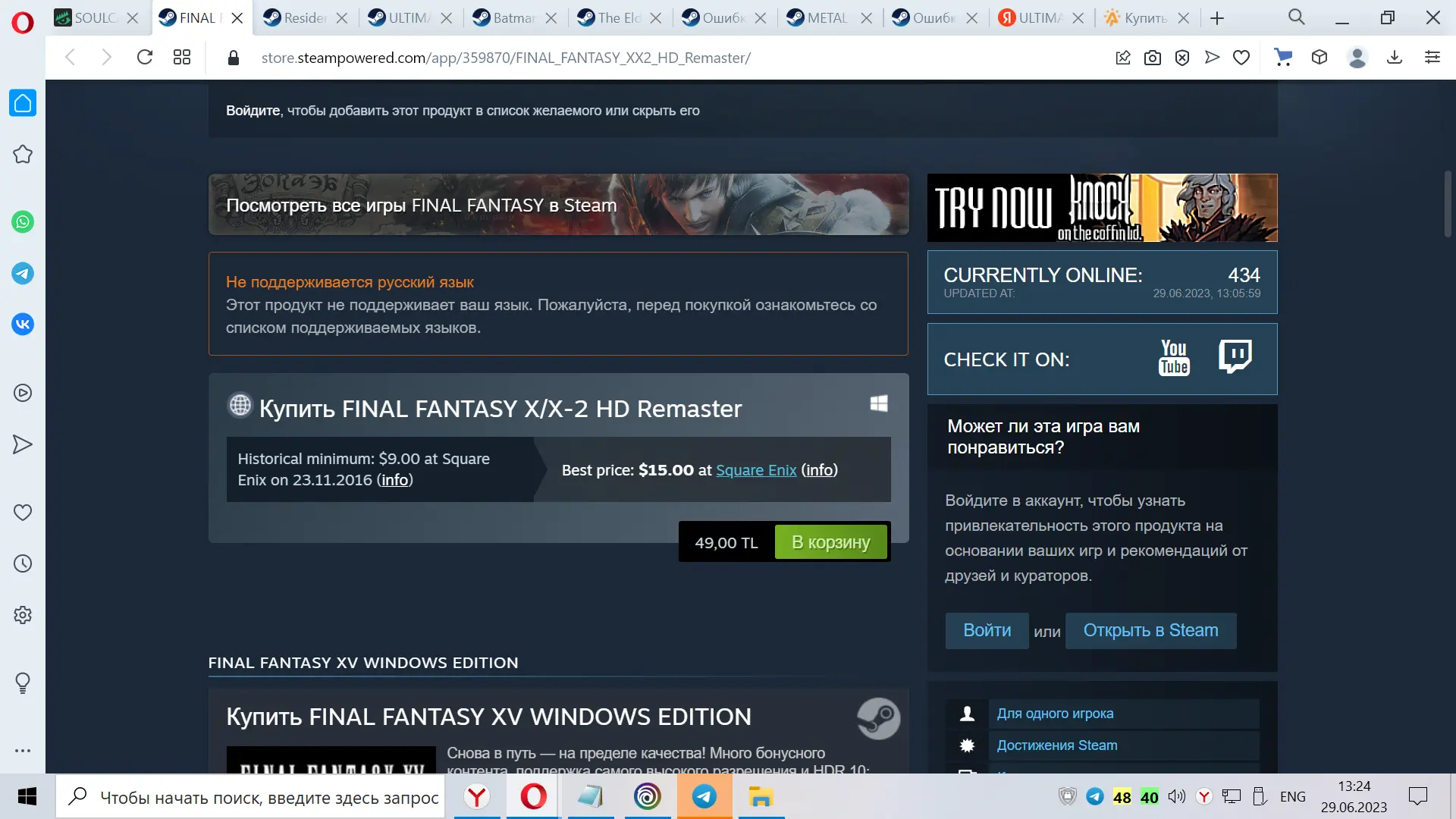Add FINAL FANTASY X/X-2 to cart (В корзину)
The height and width of the screenshot is (819, 1456).
click(x=830, y=542)
